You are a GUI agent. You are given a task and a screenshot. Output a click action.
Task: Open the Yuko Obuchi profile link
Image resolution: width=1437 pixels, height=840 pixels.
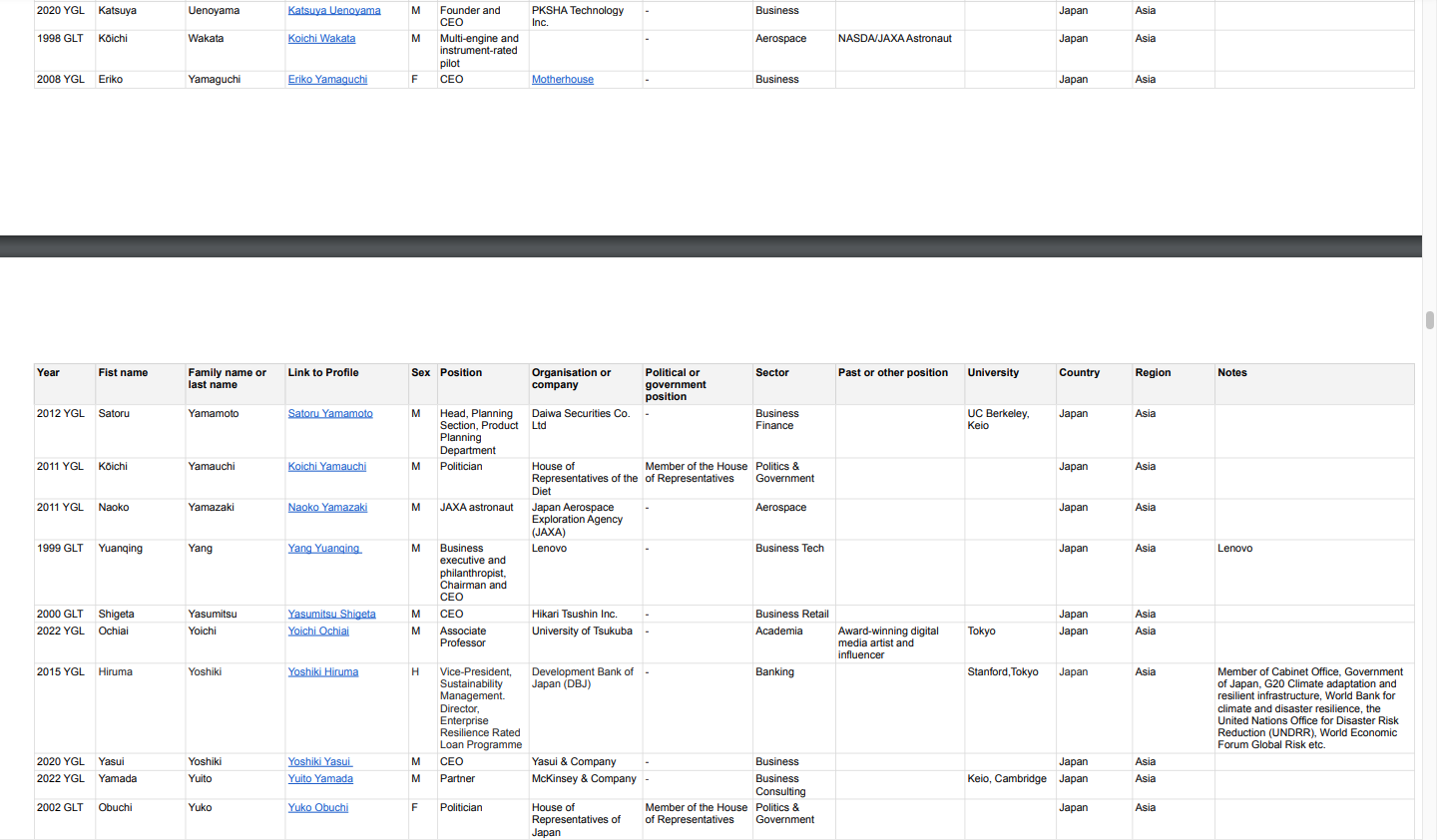[x=318, y=808]
